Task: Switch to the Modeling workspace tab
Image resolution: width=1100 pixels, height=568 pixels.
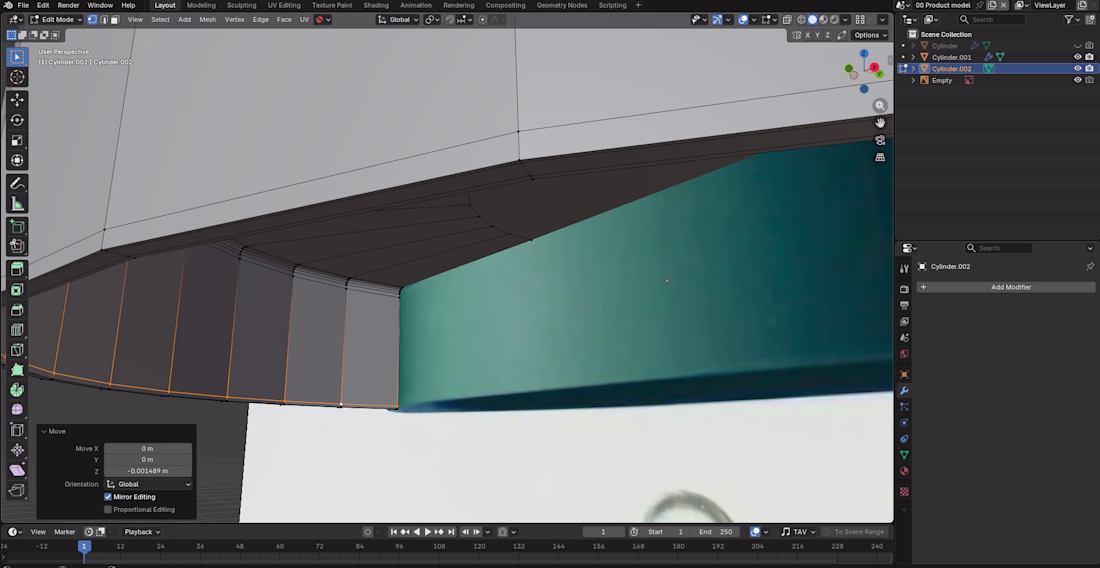Action: coord(201,5)
